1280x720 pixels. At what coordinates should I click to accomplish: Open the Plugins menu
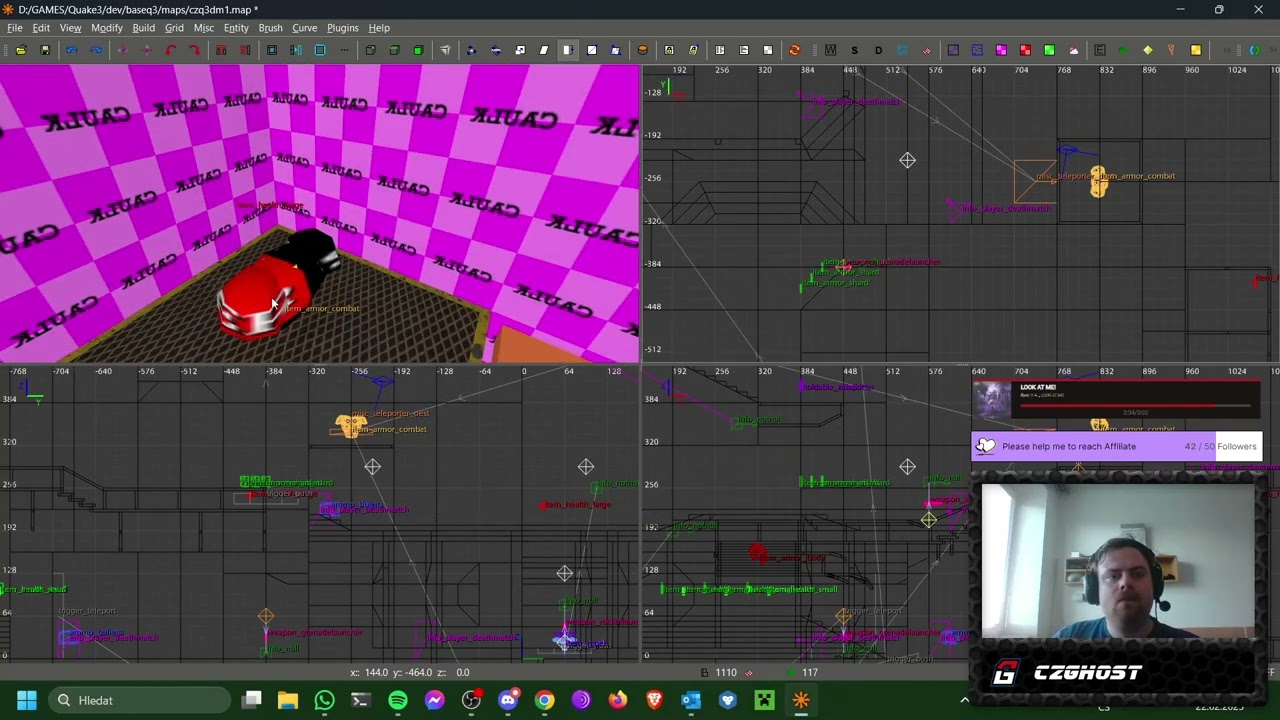coord(342,28)
